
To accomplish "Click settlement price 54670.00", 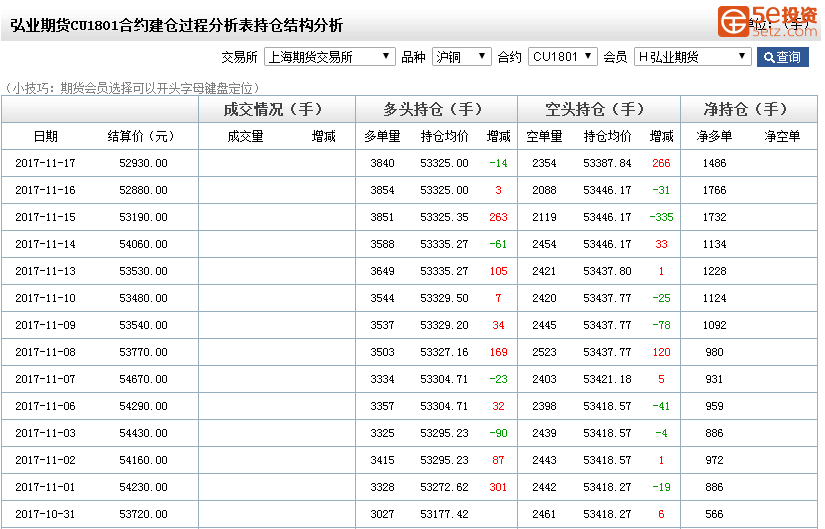I will click(143, 379).
